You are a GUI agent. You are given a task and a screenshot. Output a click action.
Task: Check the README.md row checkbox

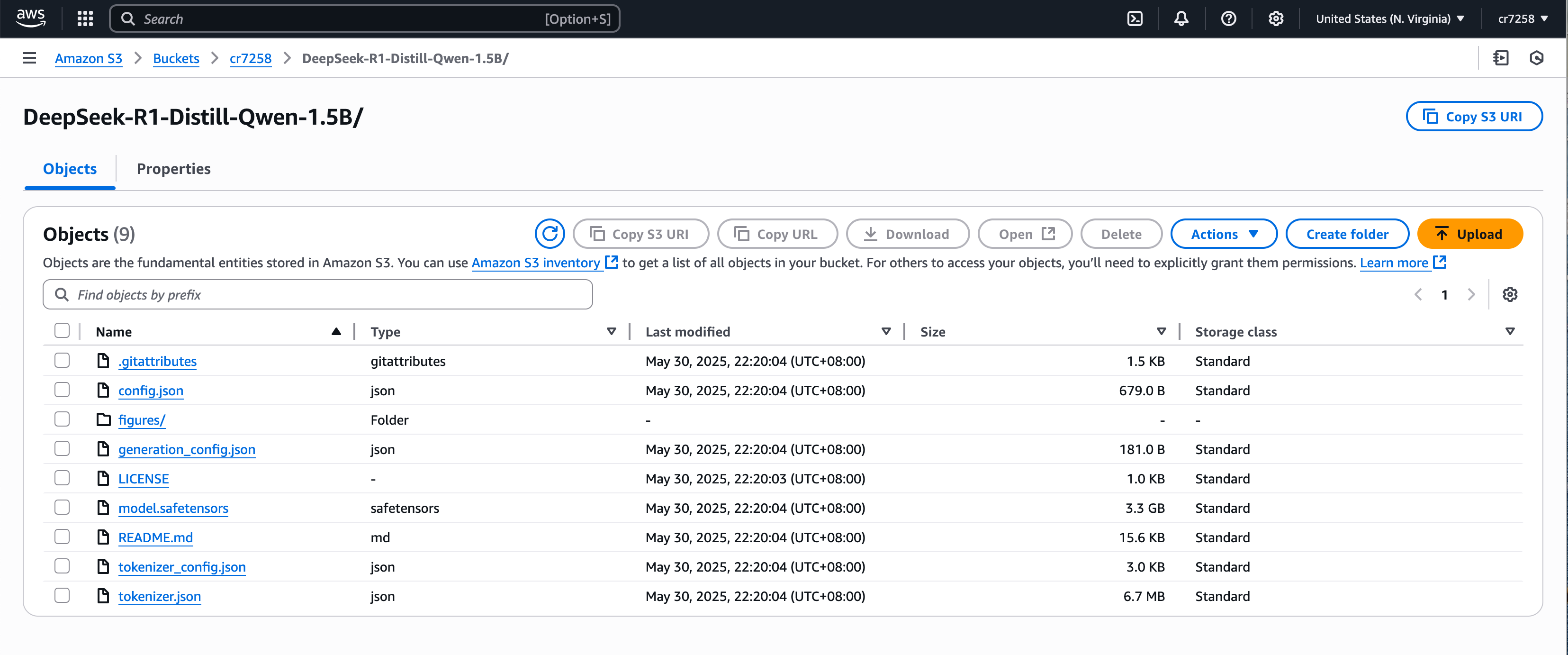(62, 537)
